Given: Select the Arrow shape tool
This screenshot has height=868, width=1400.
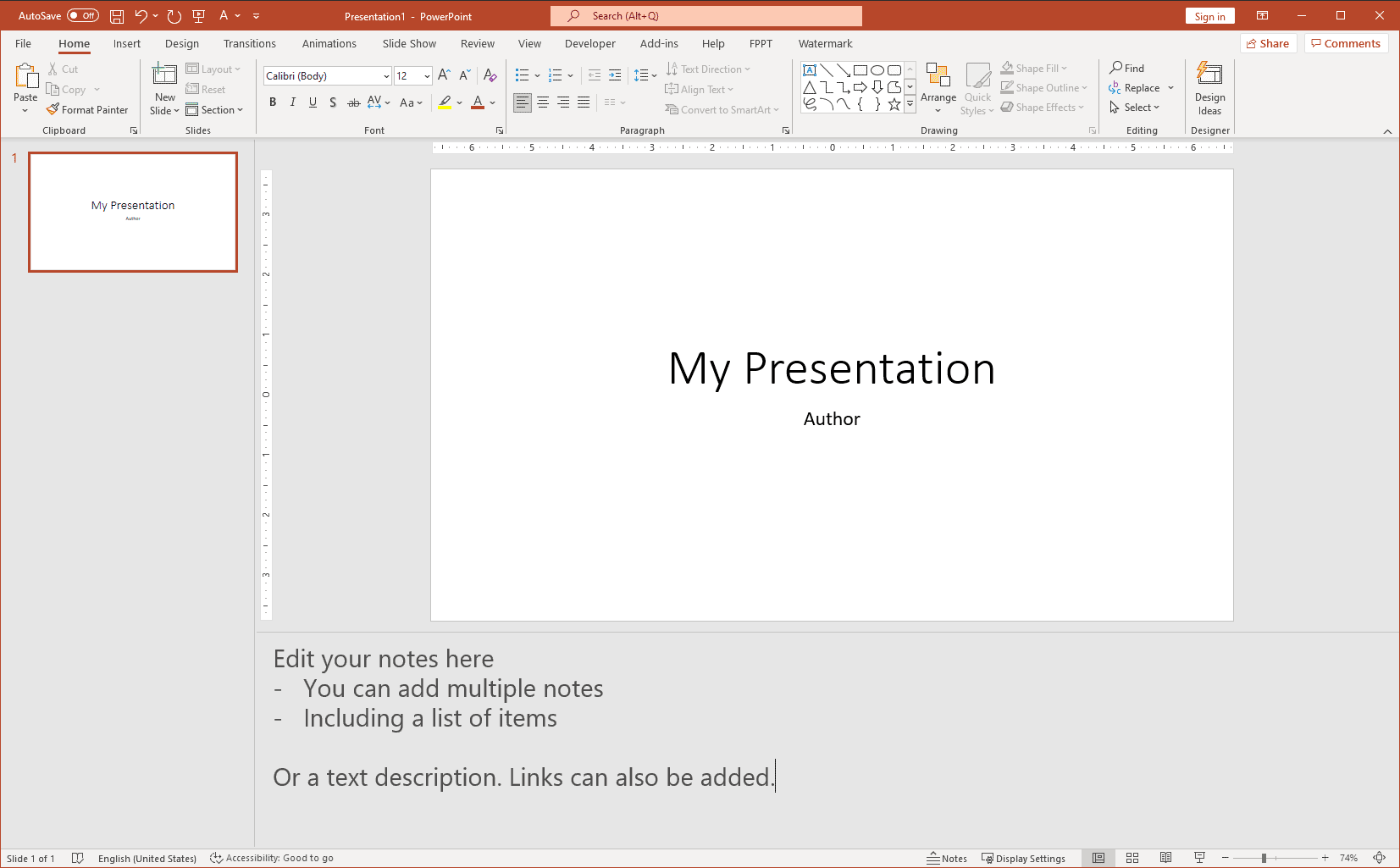Looking at the screenshot, I should (844, 69).
